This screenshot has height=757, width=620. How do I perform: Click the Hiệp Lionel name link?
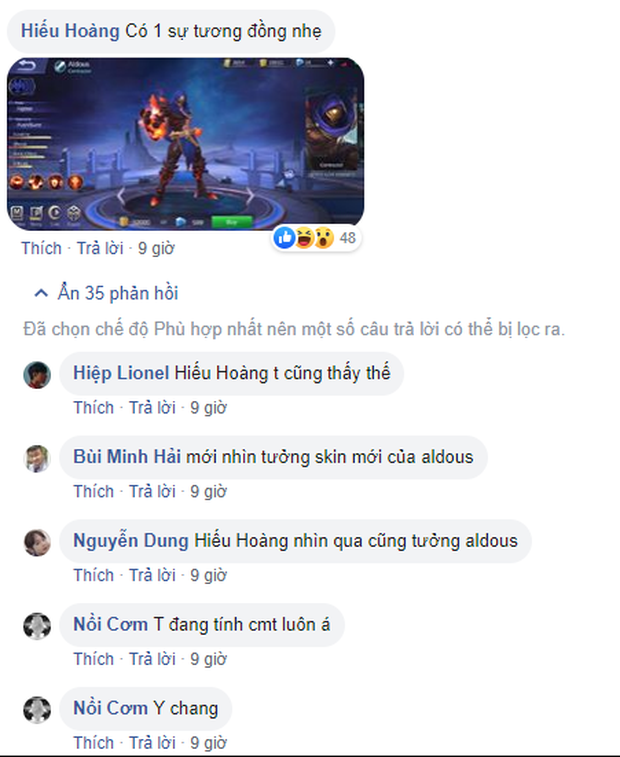121,373
